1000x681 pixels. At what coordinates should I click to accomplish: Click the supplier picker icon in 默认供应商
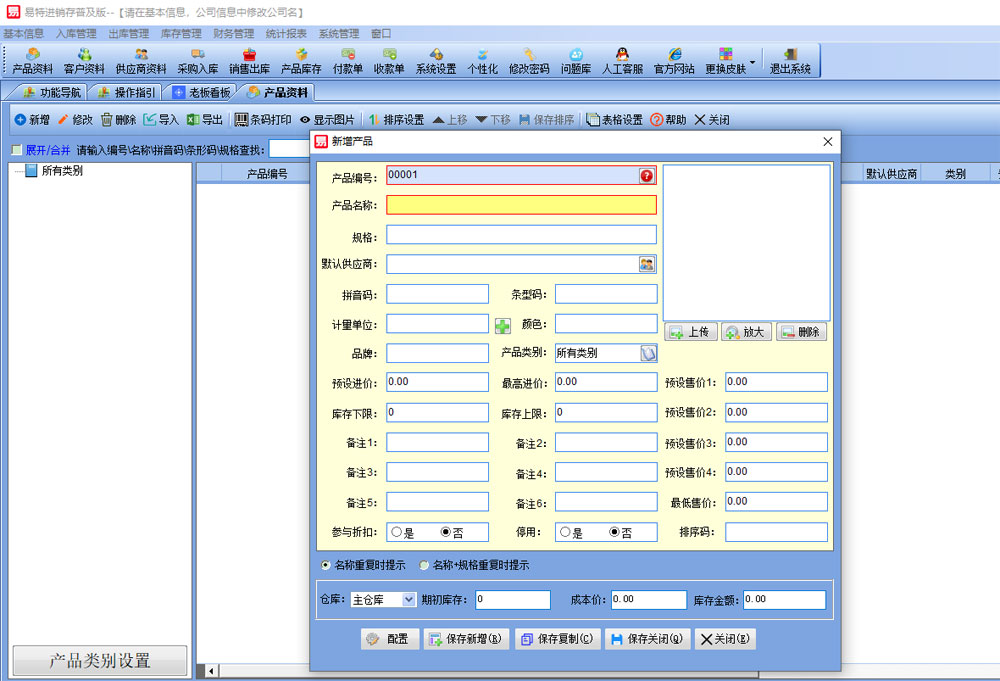point(647,265)
